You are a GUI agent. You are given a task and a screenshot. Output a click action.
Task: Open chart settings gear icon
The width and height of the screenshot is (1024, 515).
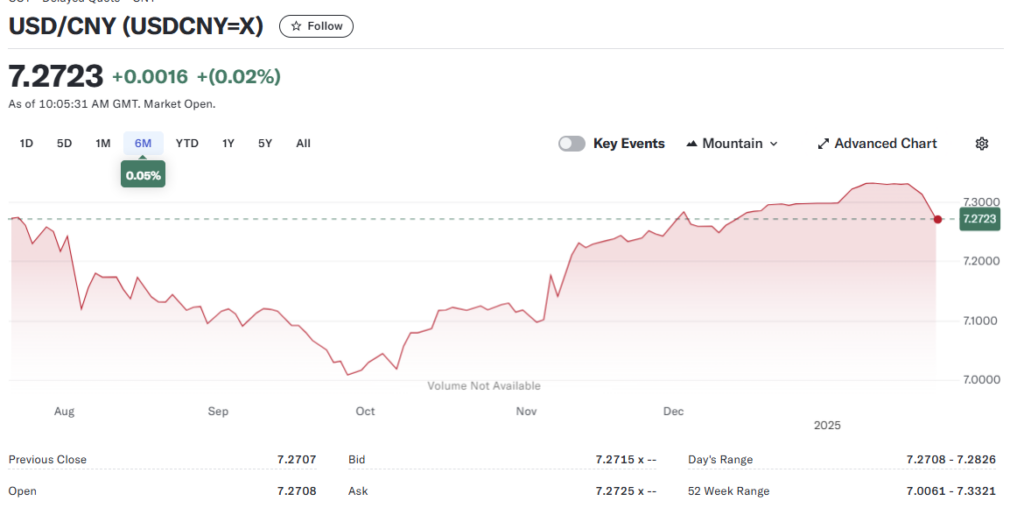(981, 144)
